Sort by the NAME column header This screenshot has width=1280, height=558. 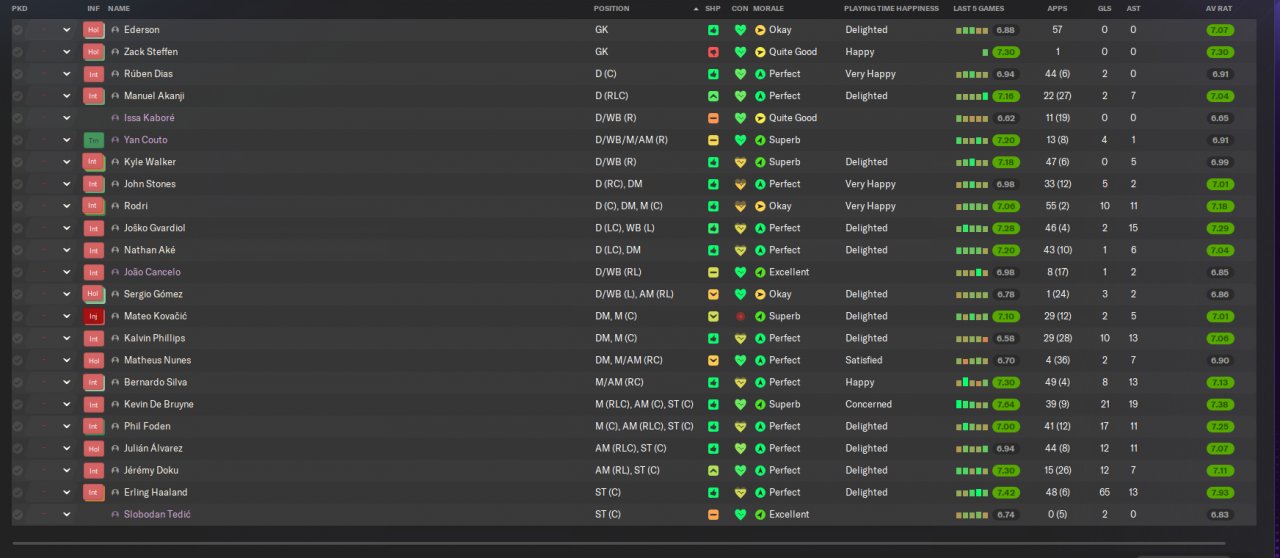point(119,8)
